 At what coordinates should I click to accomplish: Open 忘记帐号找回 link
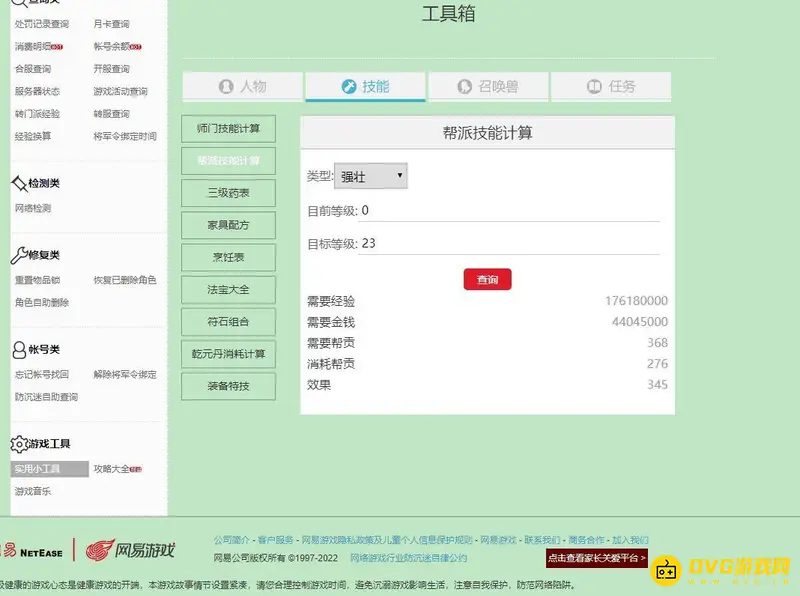point(41,375)
